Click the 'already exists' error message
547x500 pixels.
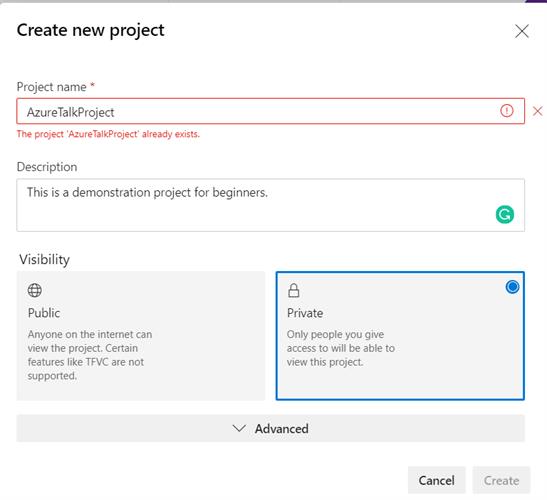[x=108, y=134]
